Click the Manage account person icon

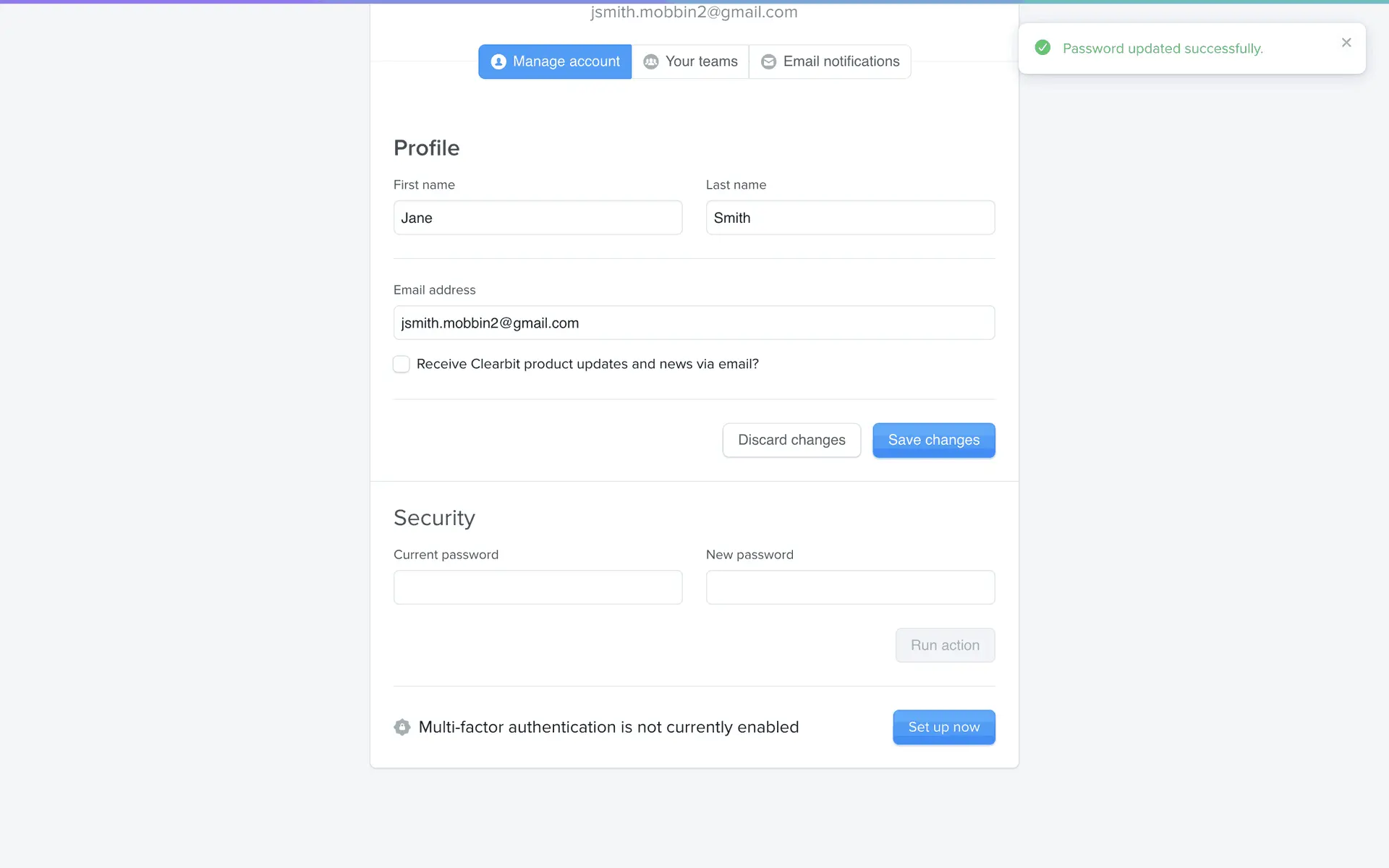click(498, 62)
